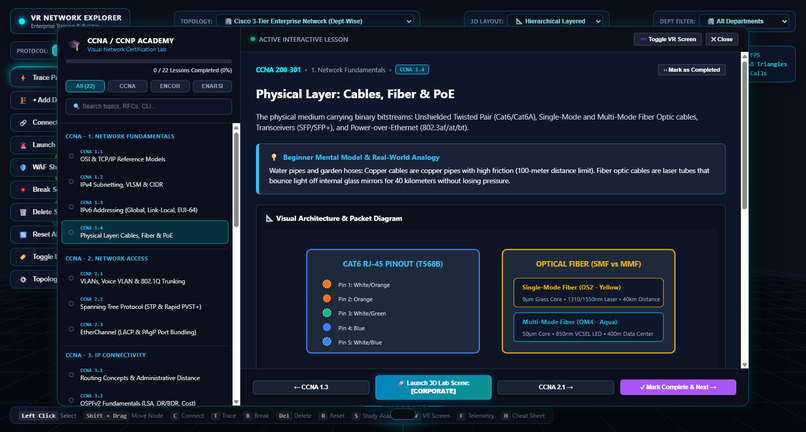Click the rocket icon on Launch 3D Lab

pos(401,383)
